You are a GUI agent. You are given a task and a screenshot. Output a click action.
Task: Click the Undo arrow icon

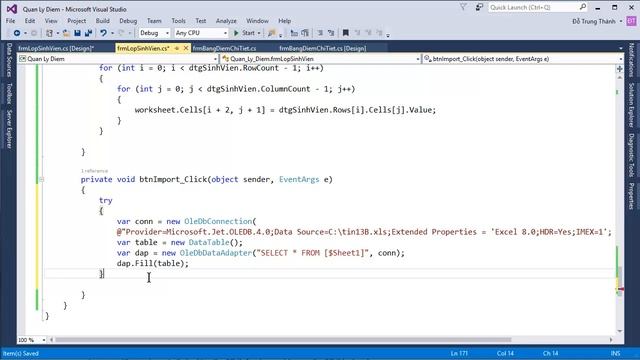[x=104, y=33]
